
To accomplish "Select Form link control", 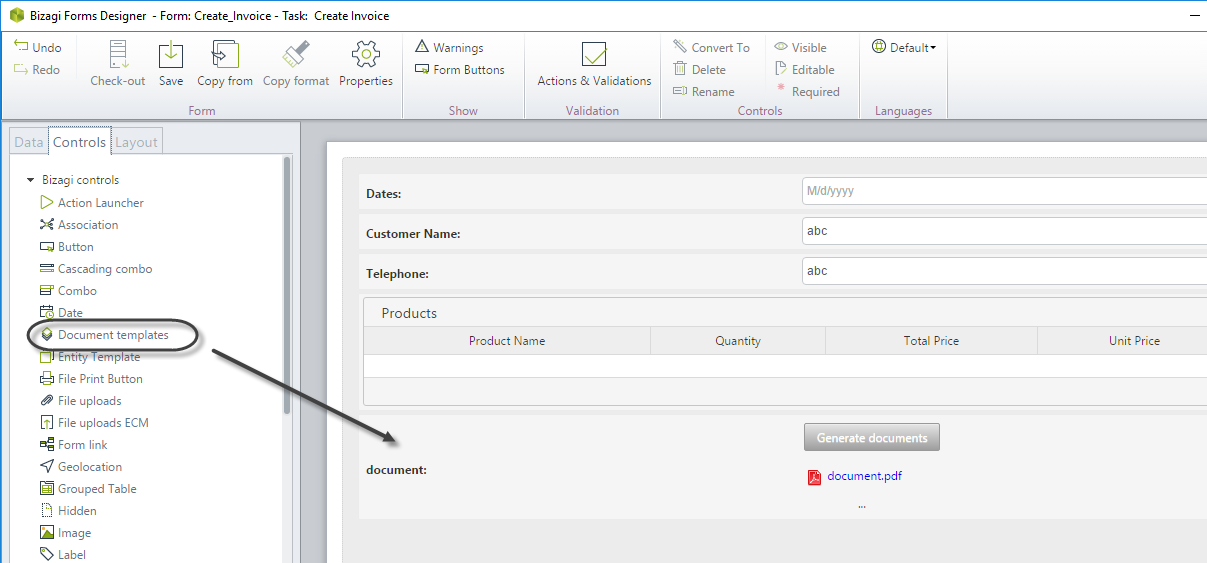I will click(x=73, y=444).
